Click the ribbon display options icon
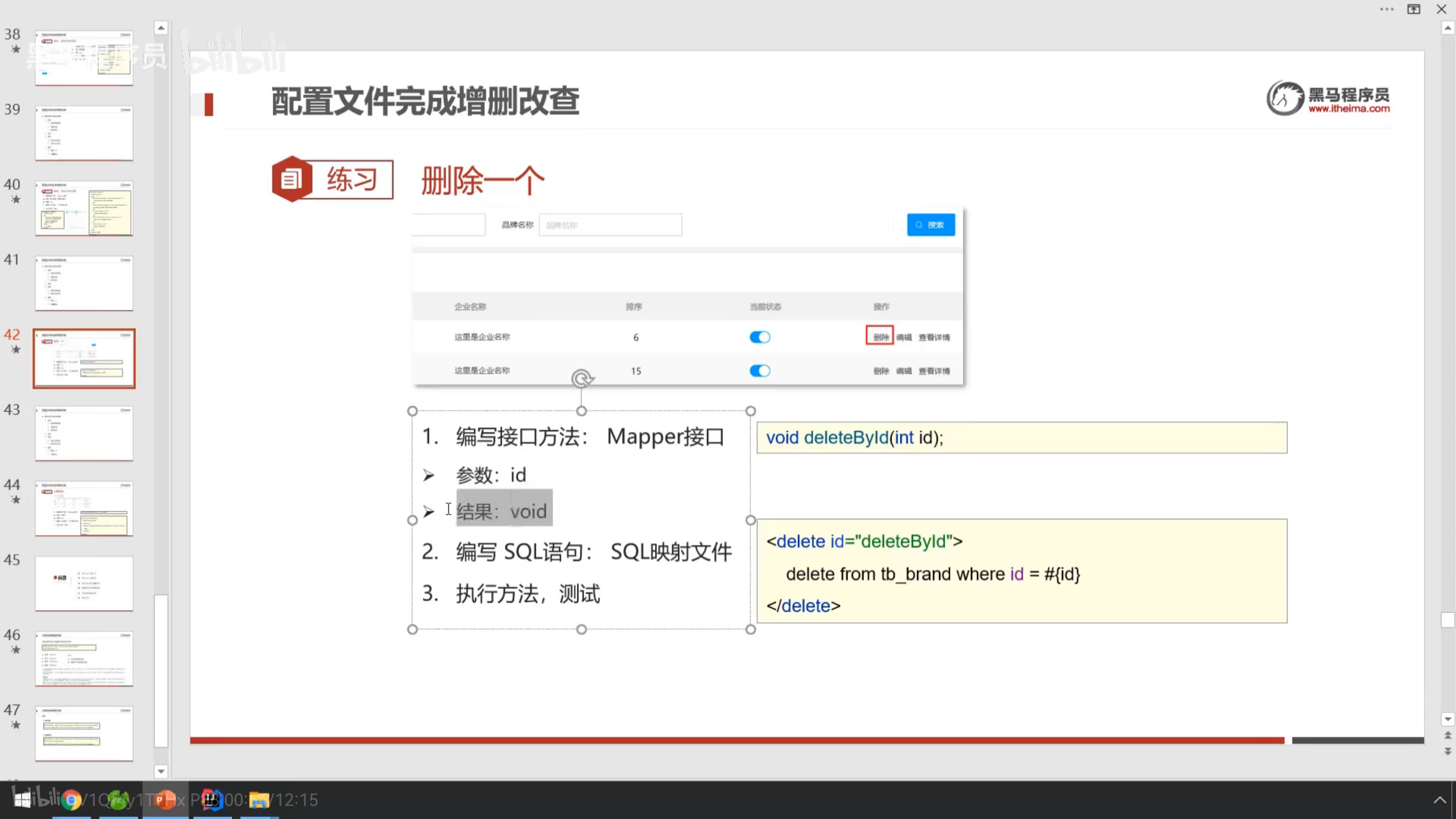This screenshot has width=1456, height=819. coord(1414,9)
